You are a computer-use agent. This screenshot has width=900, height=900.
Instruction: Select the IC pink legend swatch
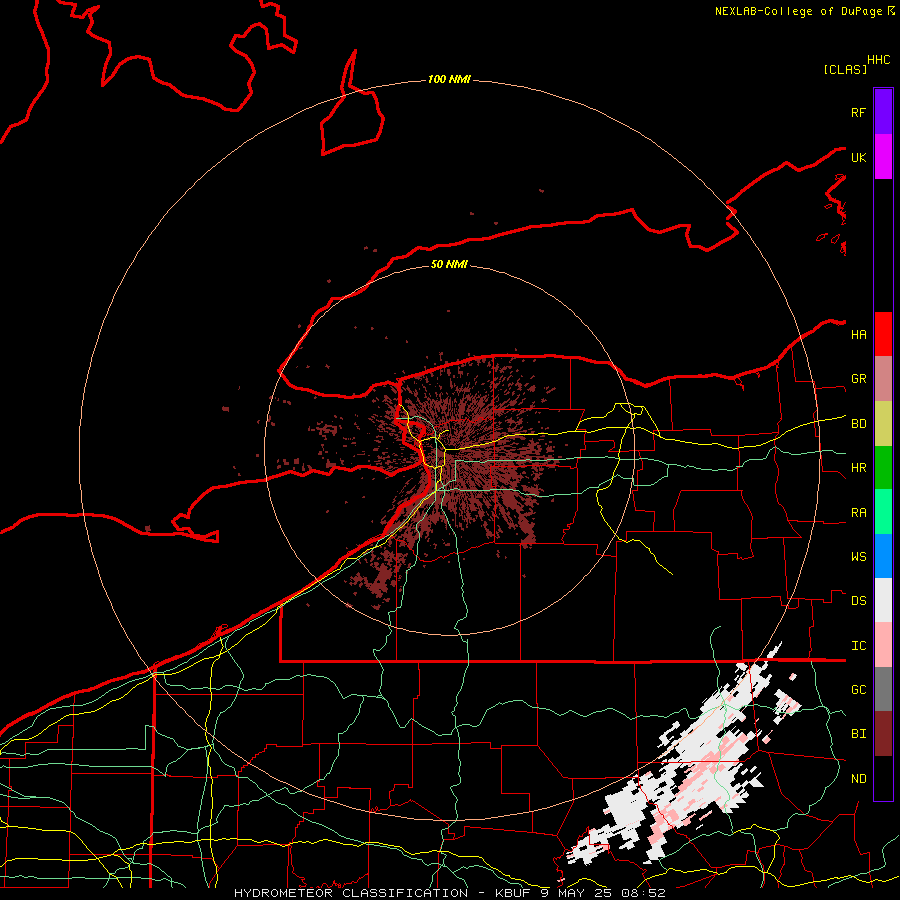coord(883,645)
